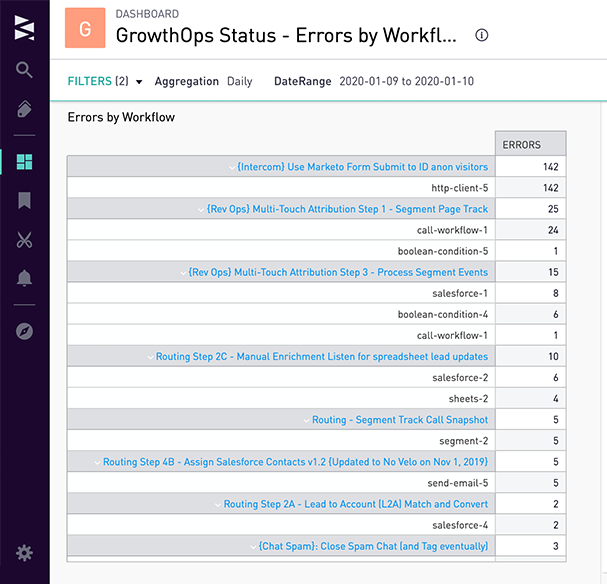Sort by the ERRORS column header
This screenshot has height=584, width=607.
tap(530, 144)
